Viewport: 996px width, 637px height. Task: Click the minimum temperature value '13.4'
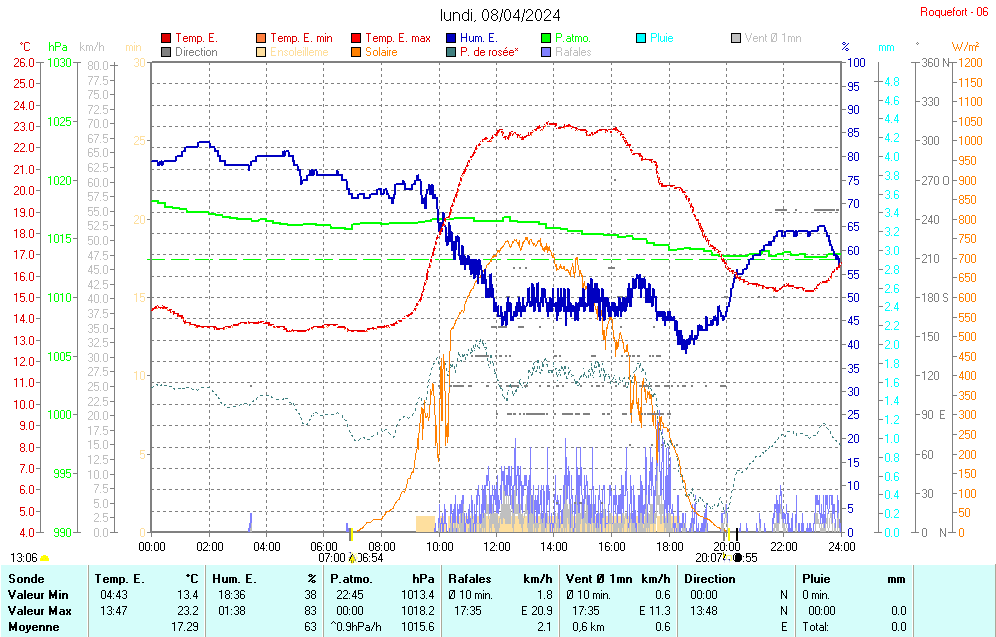click(188, 595)
